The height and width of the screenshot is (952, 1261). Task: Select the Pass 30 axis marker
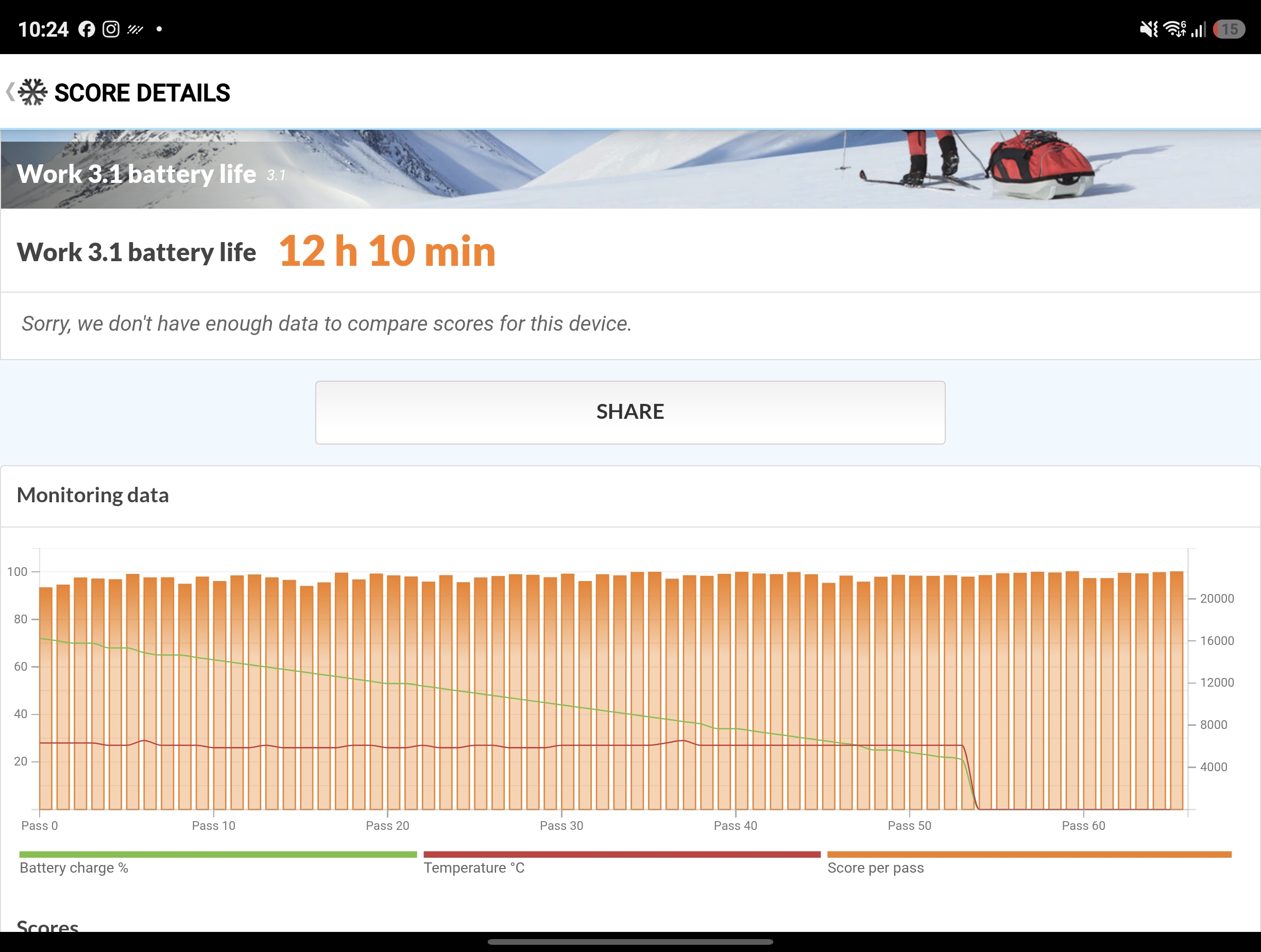[561, 825]
